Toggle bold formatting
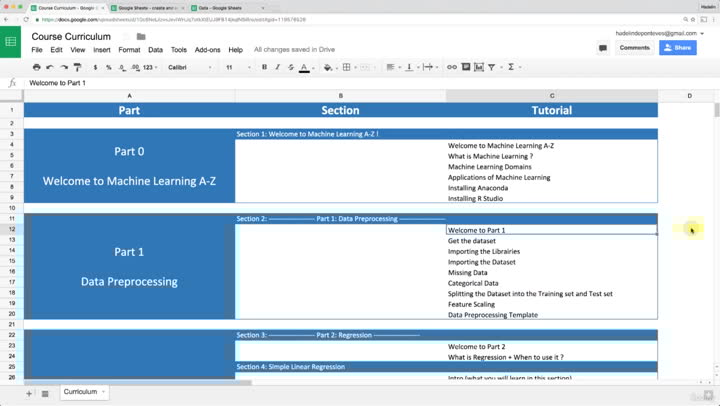This screenshot has width=720, height=406. click(264, 67)
